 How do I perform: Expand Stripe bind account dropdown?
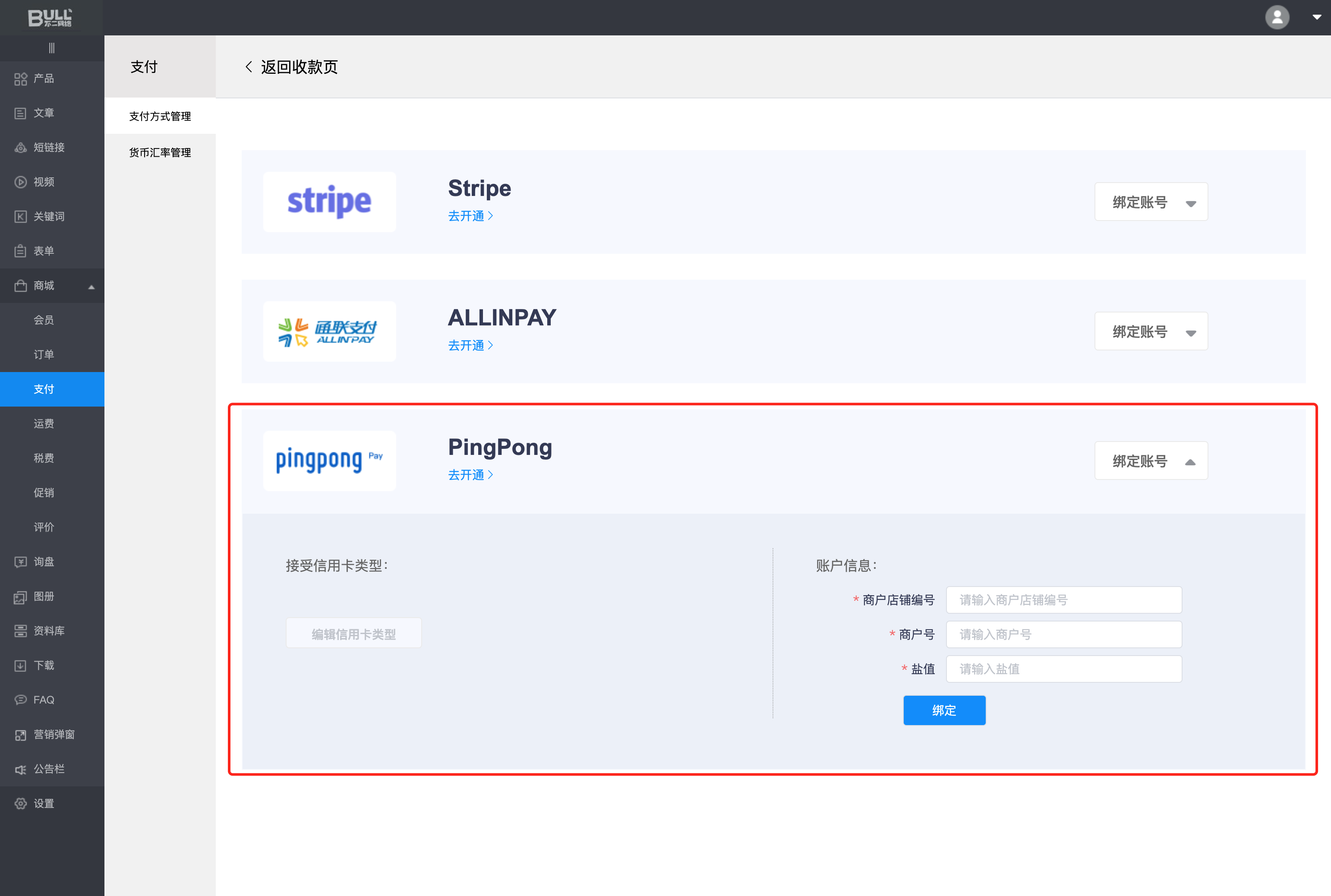point(1151,202)
